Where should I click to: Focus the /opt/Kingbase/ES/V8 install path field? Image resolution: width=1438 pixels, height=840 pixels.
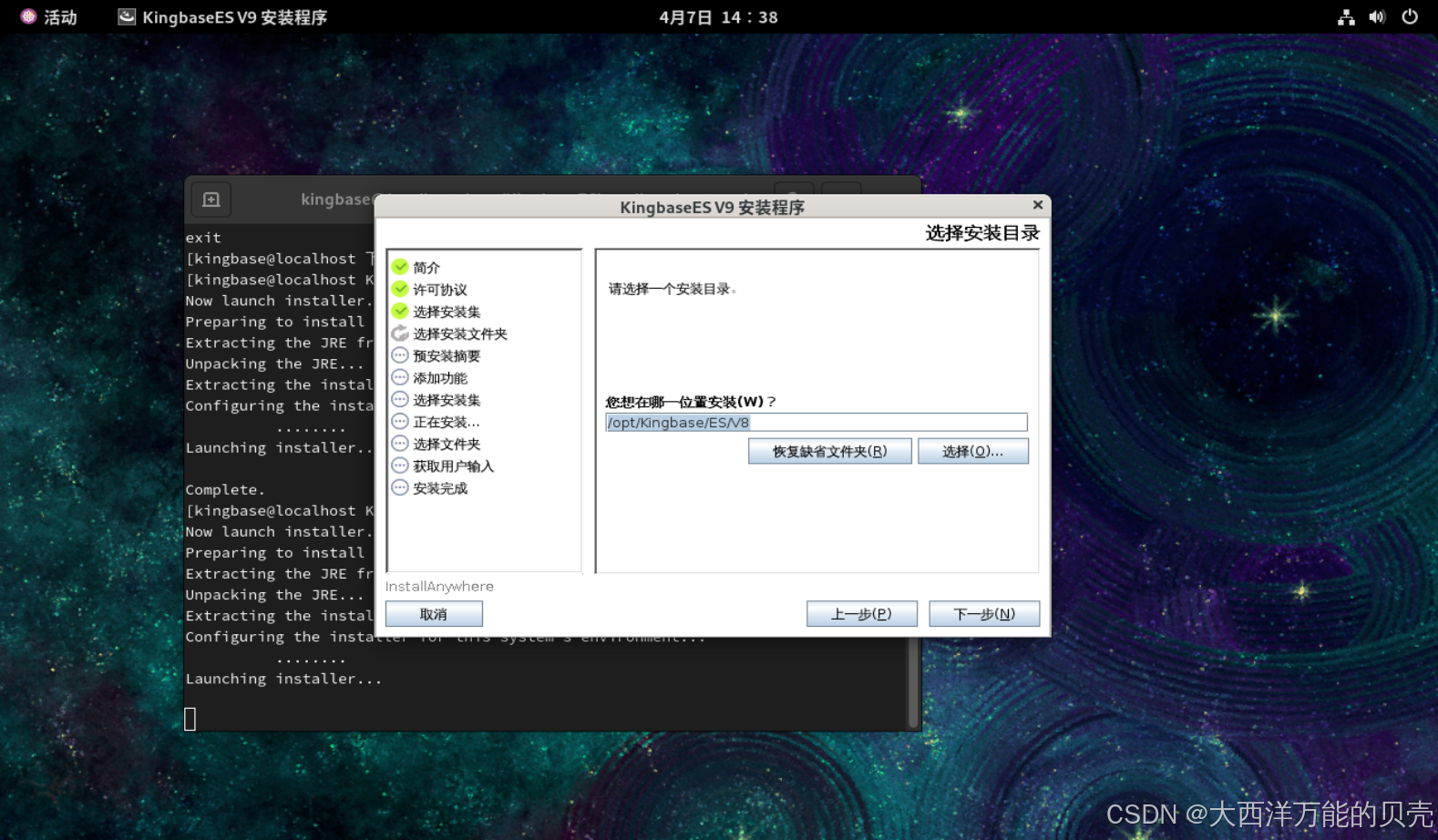pos(816,422)
